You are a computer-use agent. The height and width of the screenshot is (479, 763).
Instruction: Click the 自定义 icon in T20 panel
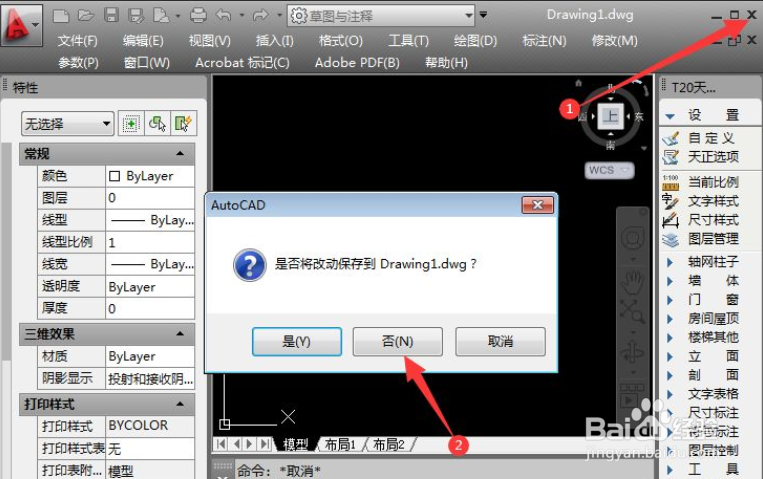click(671, 139)
